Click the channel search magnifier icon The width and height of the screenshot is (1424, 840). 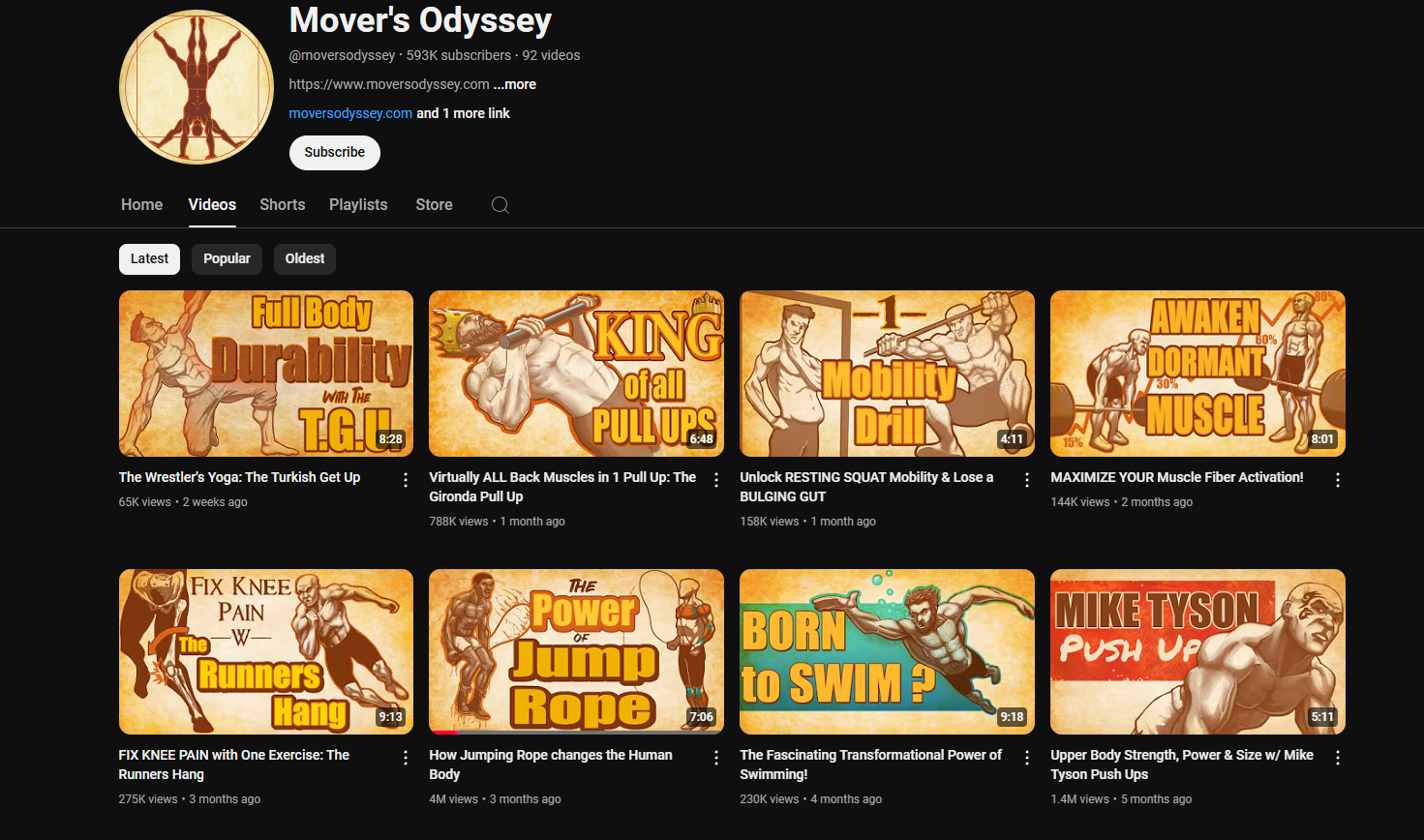(x=500, y=205)
